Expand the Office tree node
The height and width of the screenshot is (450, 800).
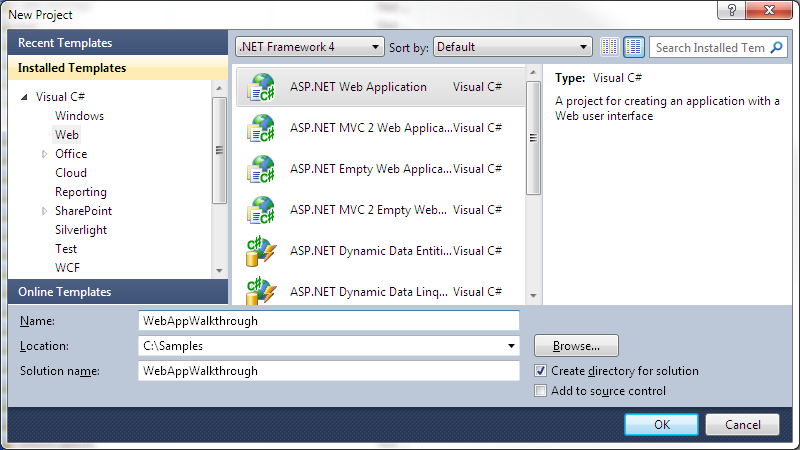44,154
